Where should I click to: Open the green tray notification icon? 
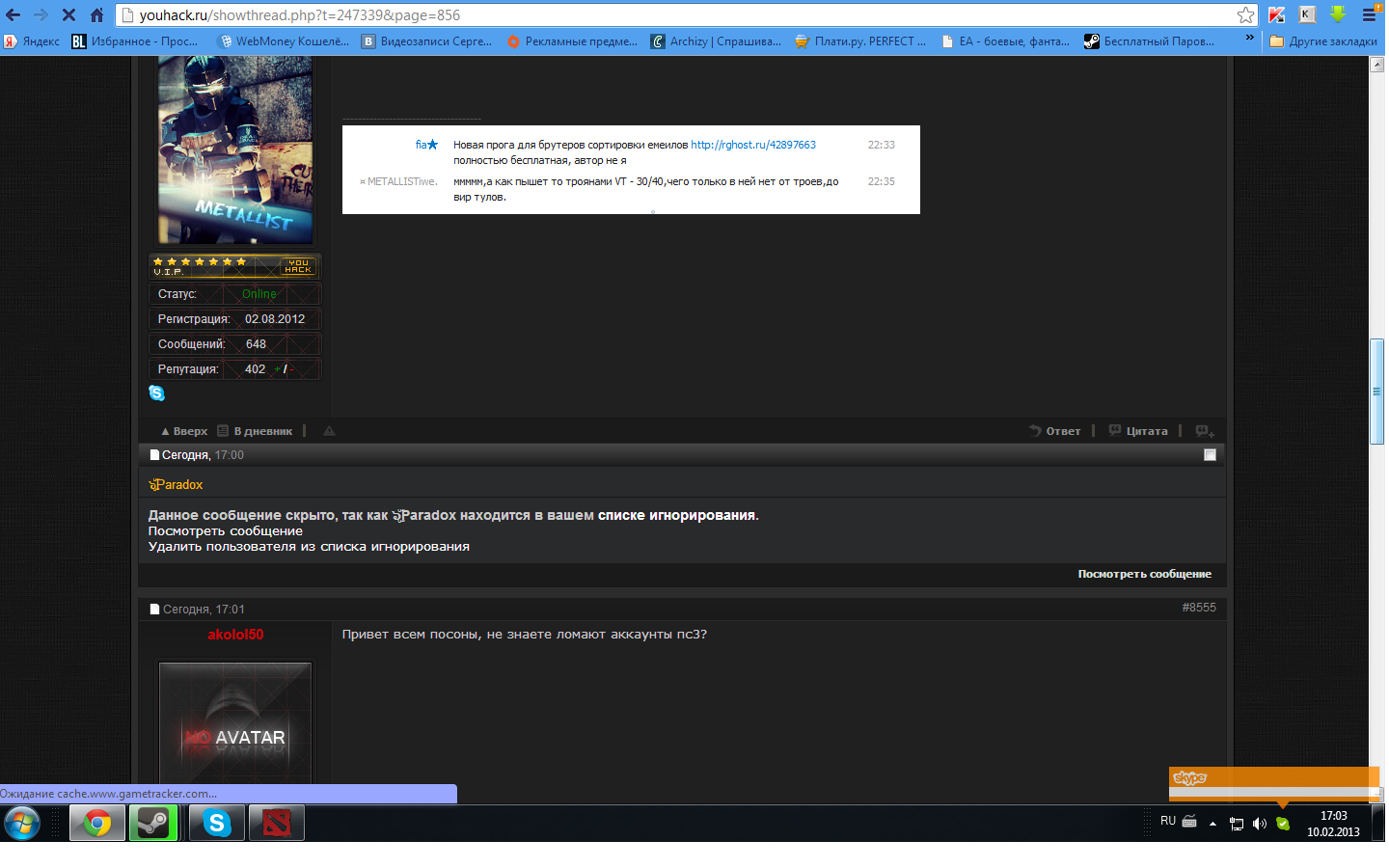tap(1282, 824)
